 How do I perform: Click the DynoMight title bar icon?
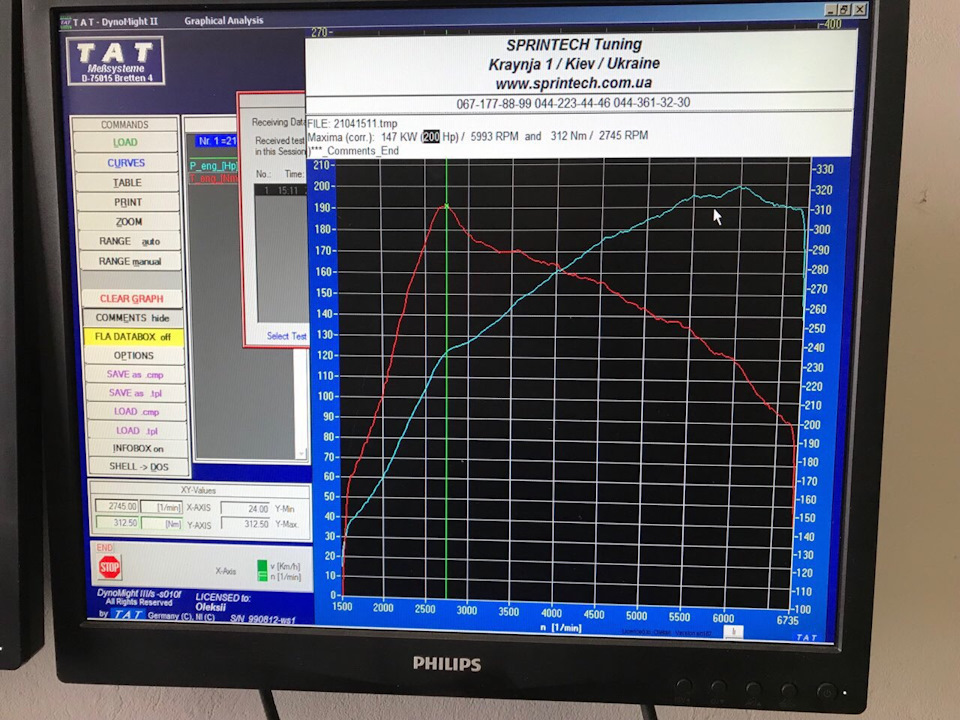click(66, 23)
